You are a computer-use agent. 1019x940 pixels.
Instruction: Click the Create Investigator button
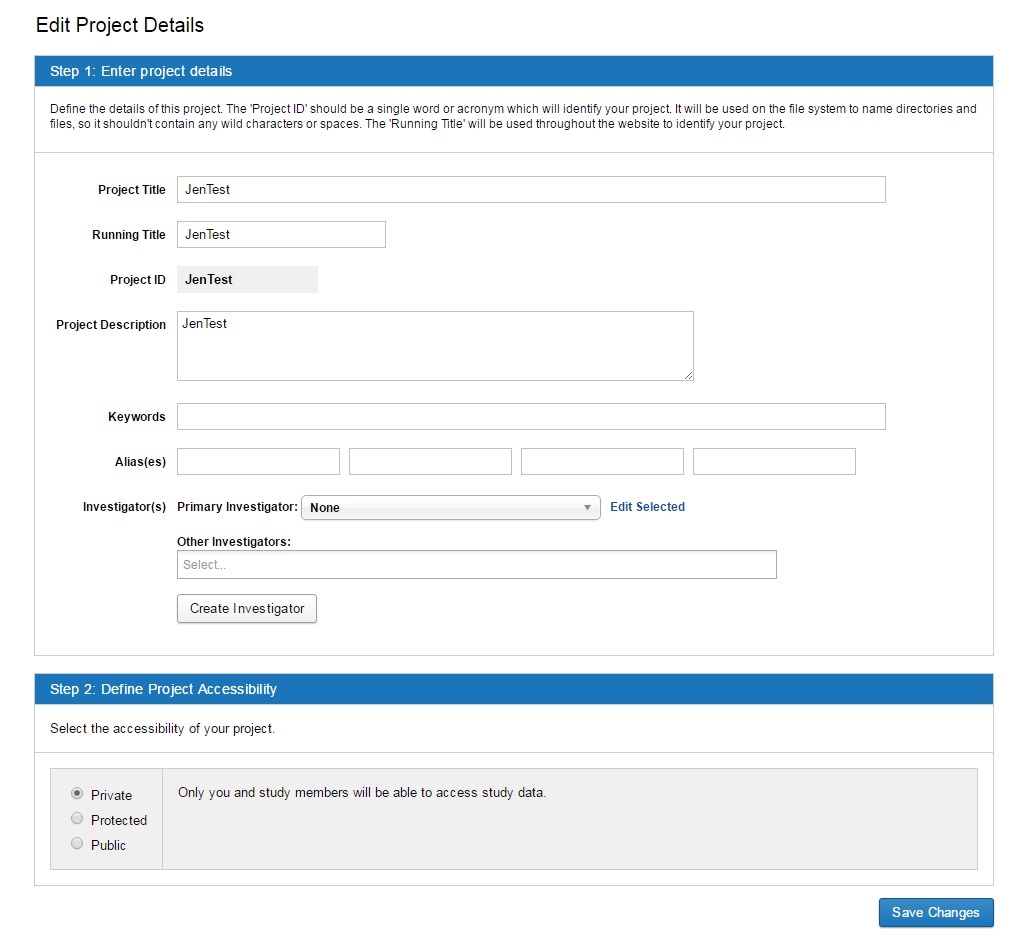(x=246, y=608)
